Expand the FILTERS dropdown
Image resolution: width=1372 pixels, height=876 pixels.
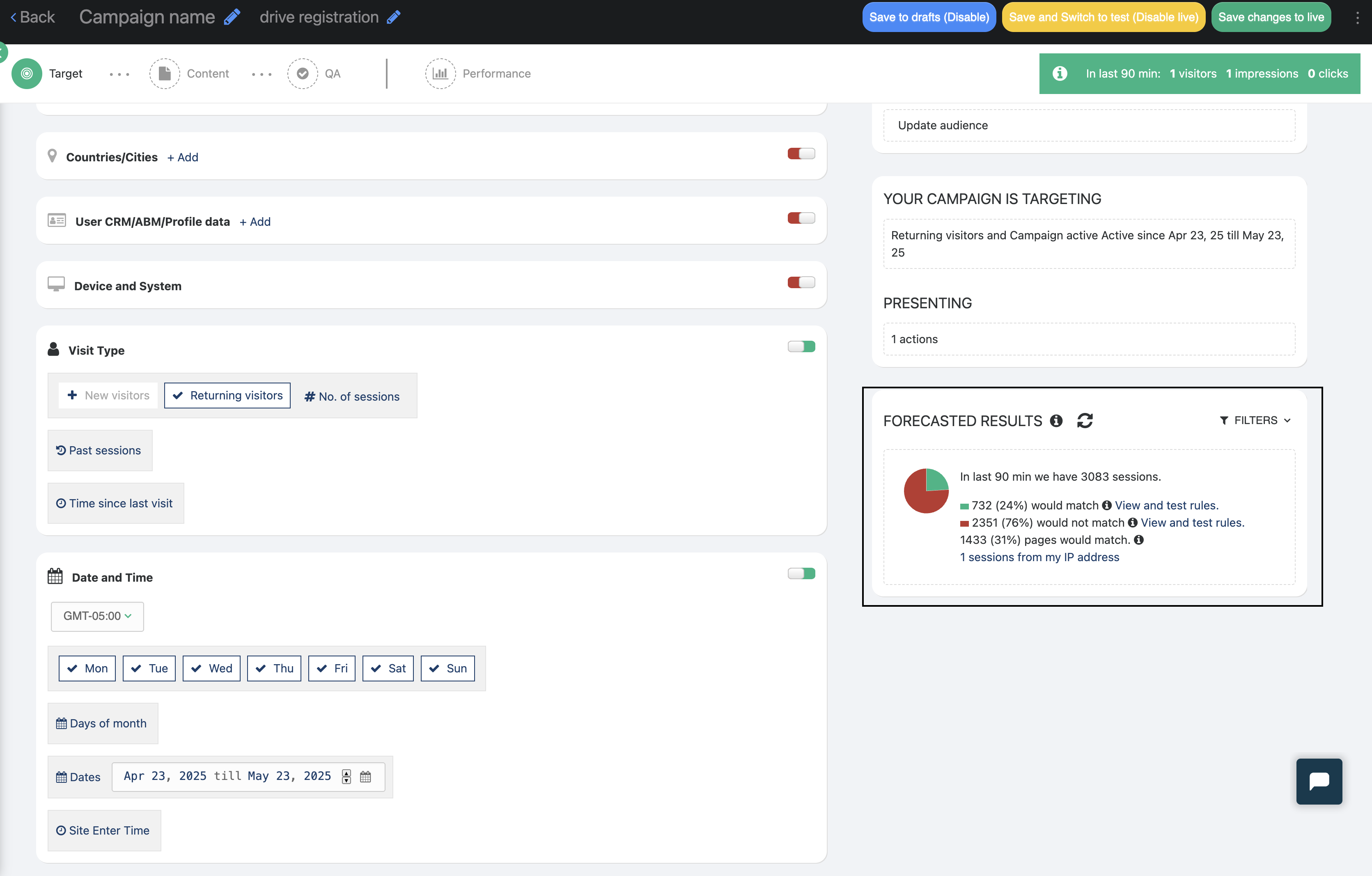pos(1255,420)
